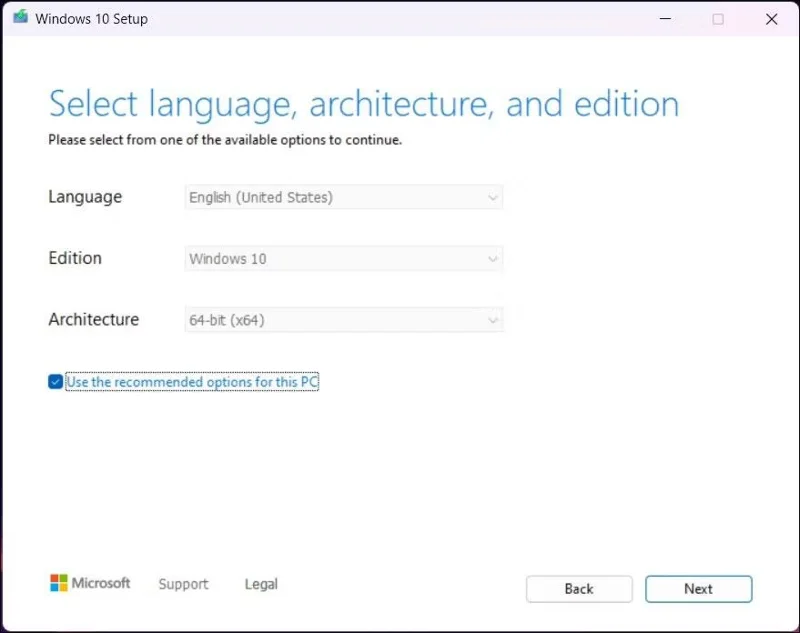Go back with the Back button
Image resolution: width=800 pixels, height=633 pixels.
coord(579,589)
